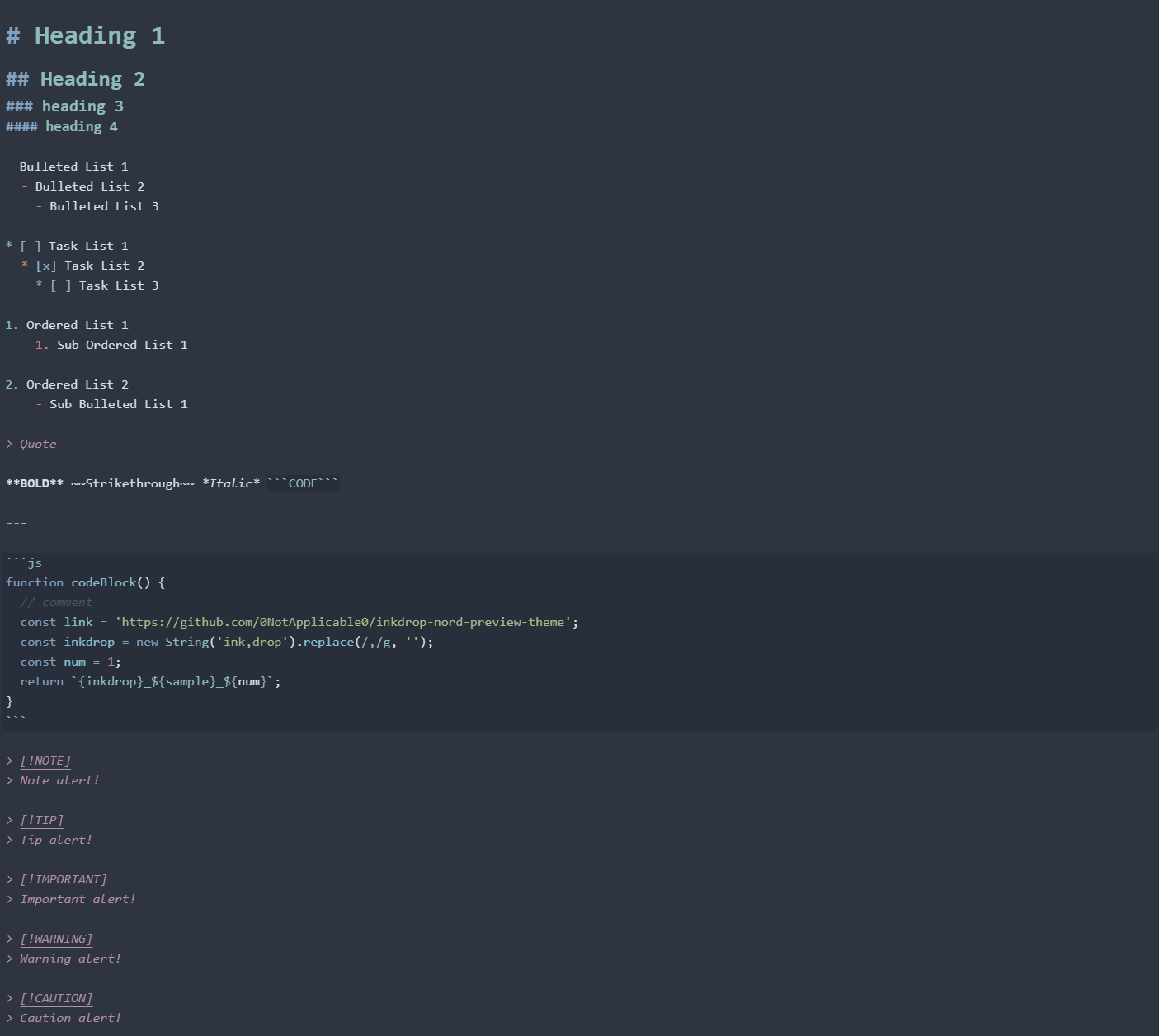The image size is (1159, 1036).
Task: Click 'Bulleted List 1' text
Action: (74, 167)
